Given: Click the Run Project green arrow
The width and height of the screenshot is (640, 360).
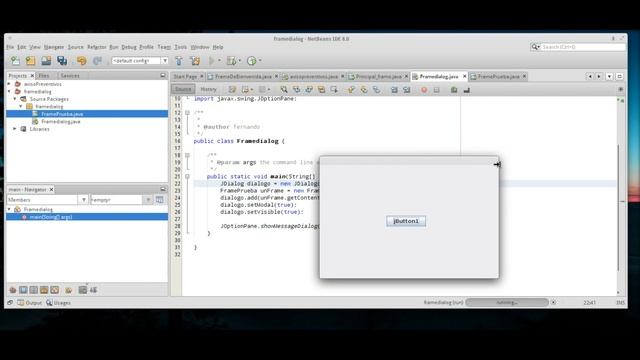Looking at the screenshot, I should point(211,61).
